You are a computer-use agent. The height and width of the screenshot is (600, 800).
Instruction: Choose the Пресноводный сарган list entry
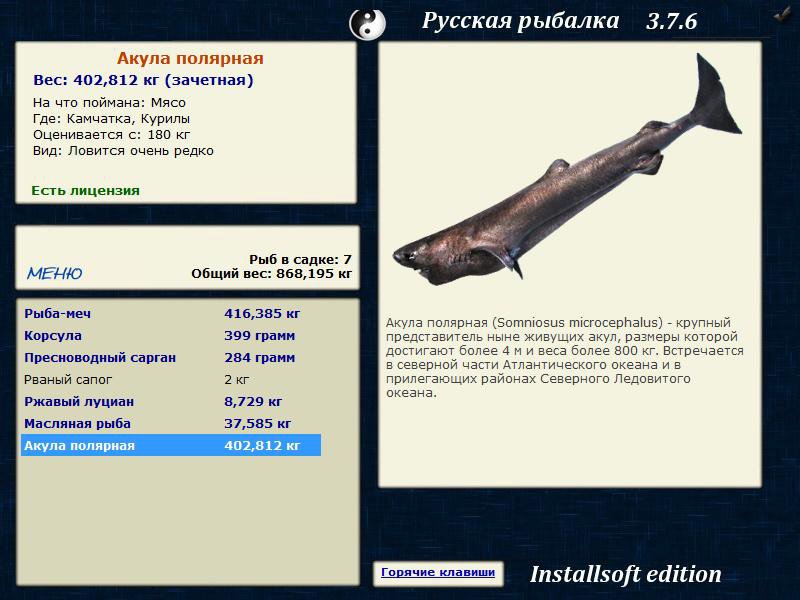pyautogui.click(x=171, y=357)
